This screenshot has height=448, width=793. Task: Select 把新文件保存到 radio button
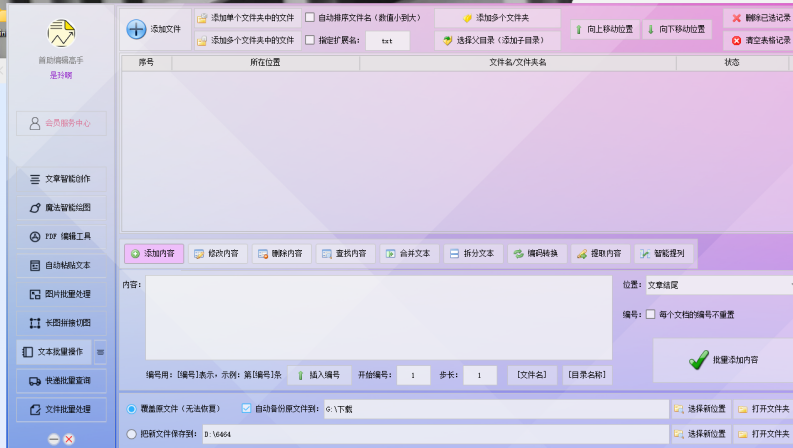(x=131, y=434)
